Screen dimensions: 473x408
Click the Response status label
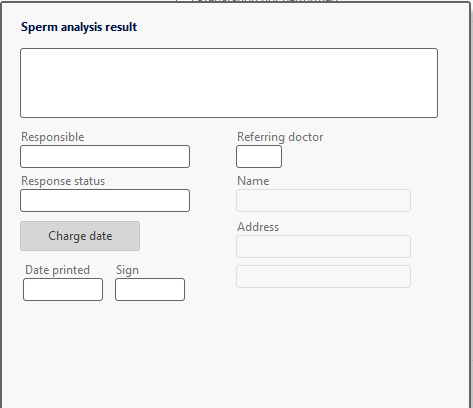63,181
